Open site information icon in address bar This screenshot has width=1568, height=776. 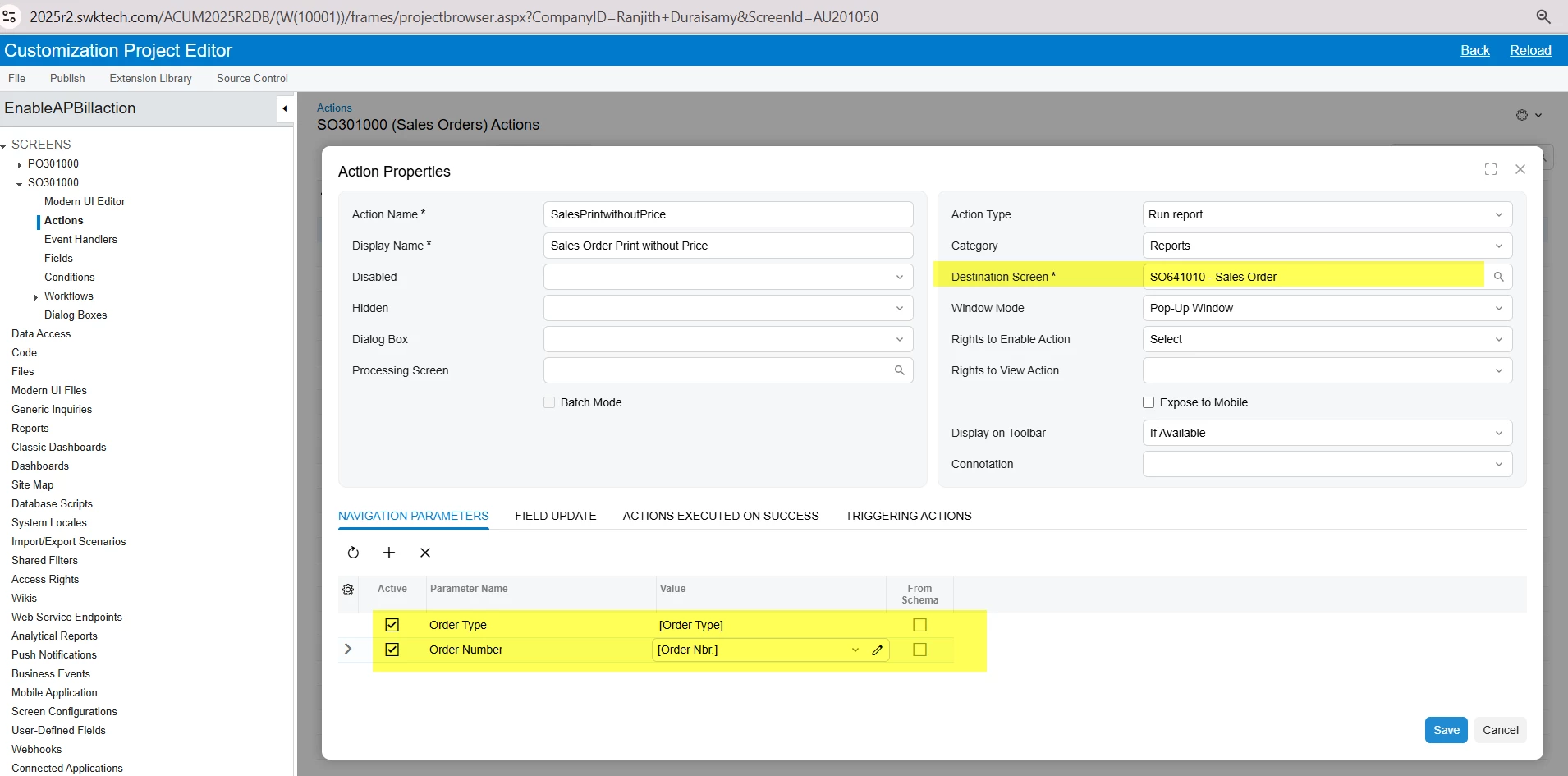[10, 16]
